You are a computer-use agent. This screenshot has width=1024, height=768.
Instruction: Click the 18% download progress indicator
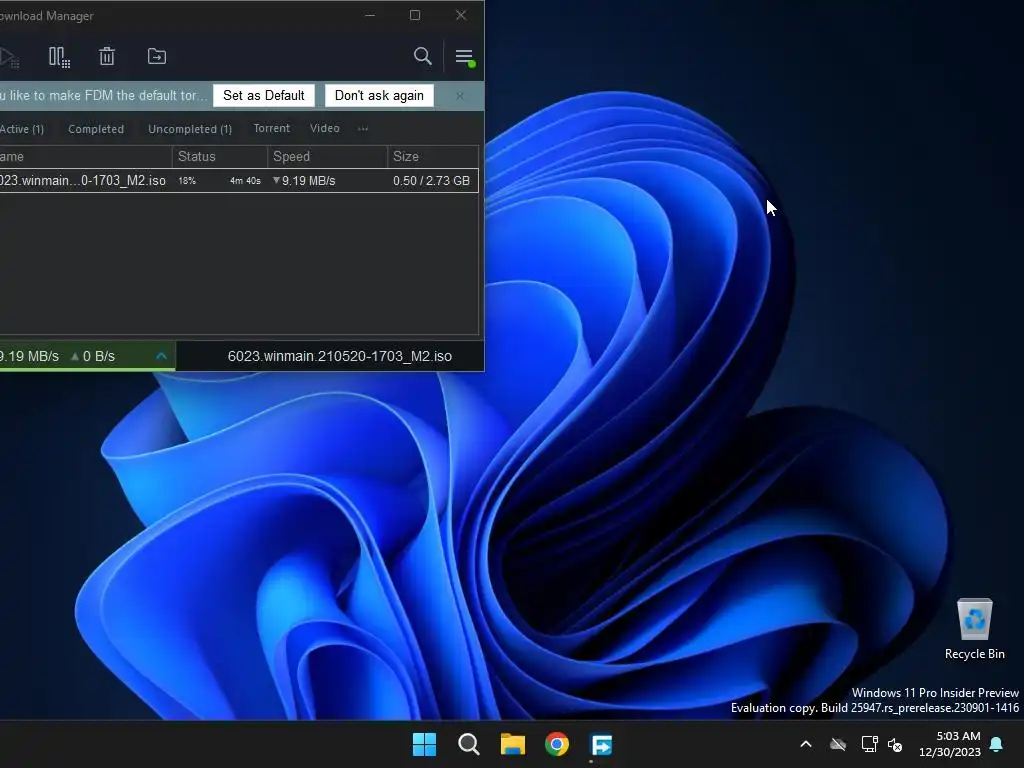point(187,181)
